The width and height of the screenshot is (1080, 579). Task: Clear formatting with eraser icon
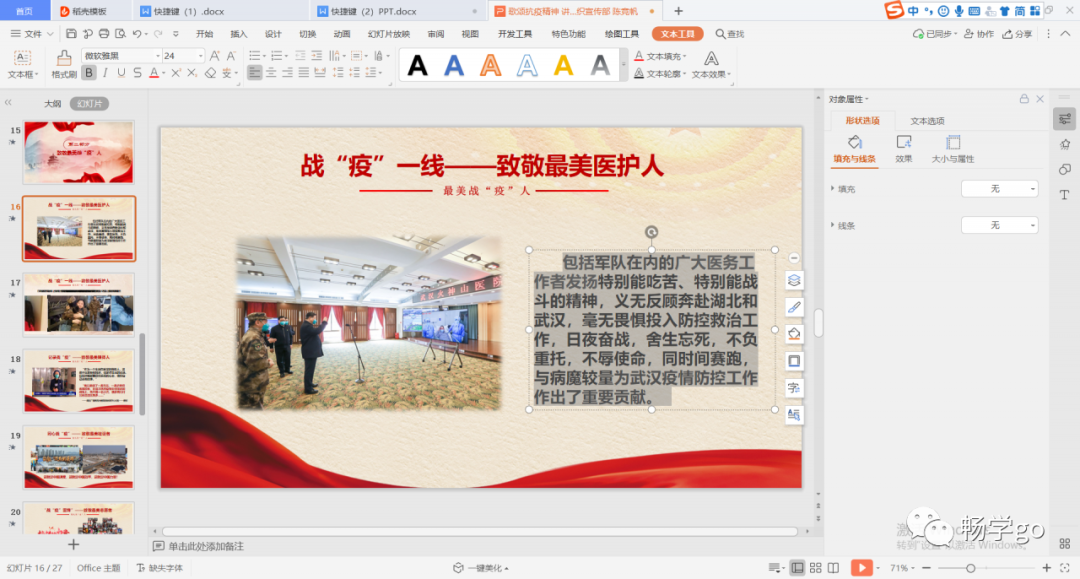pos(210,73)
